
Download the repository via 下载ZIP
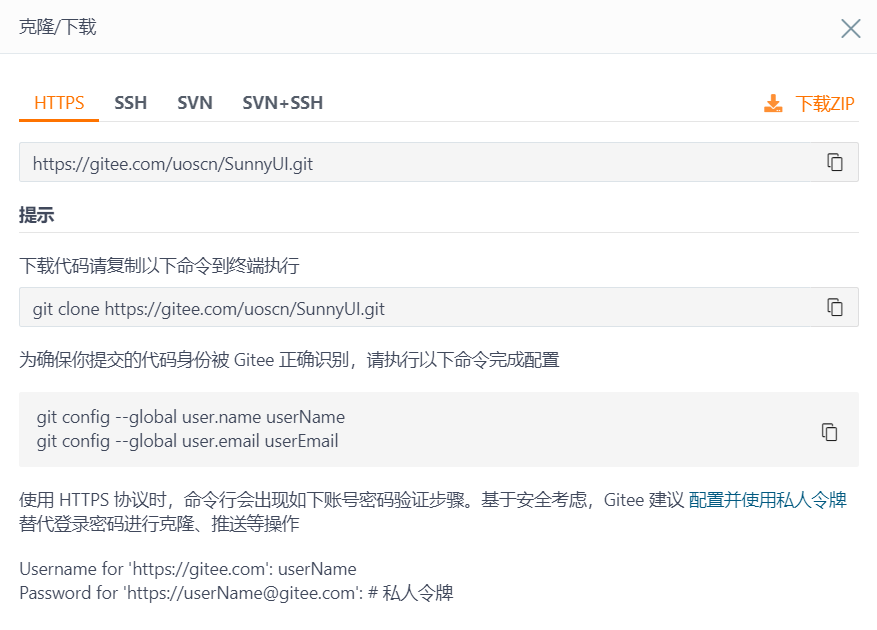pyautogui.click(x=825, y=104)
